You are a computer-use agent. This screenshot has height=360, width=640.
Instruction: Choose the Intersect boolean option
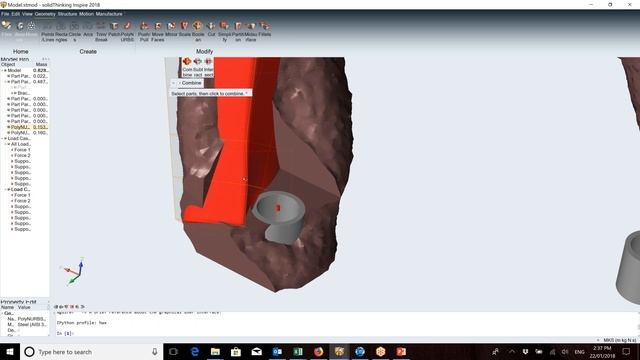coord(208,67)
